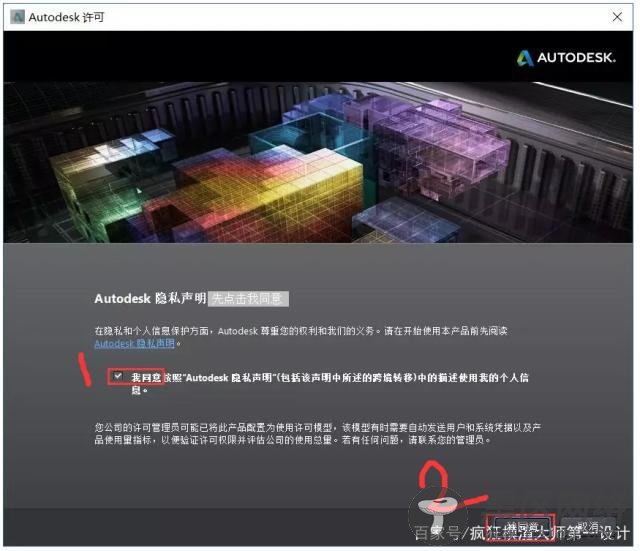
Task: Open the Autodesk 隐私声明 hyperlink
Action: click(x=135, y=343)
